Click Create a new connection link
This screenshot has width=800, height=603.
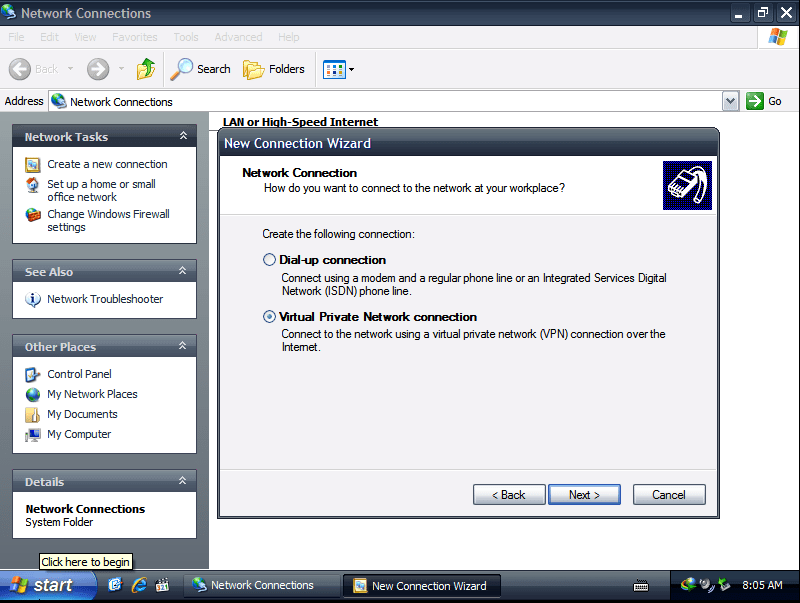coord(107,164)
